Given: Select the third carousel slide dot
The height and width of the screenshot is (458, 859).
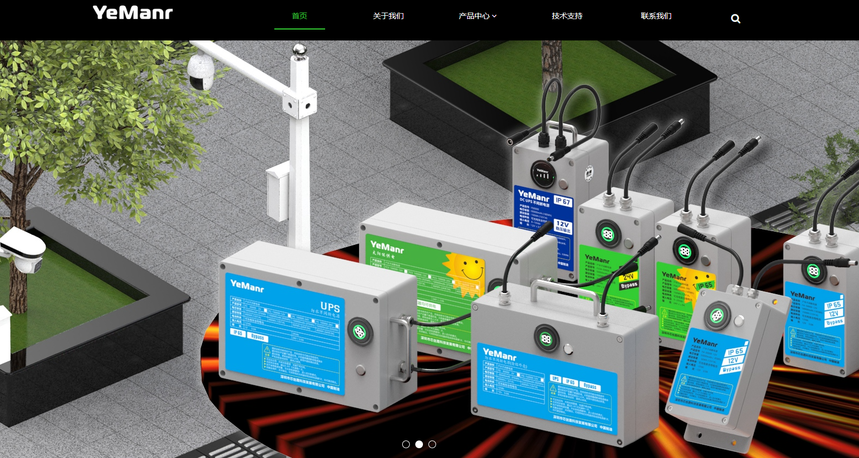Looking at the screenshot, I should click(x=432, y=444).
